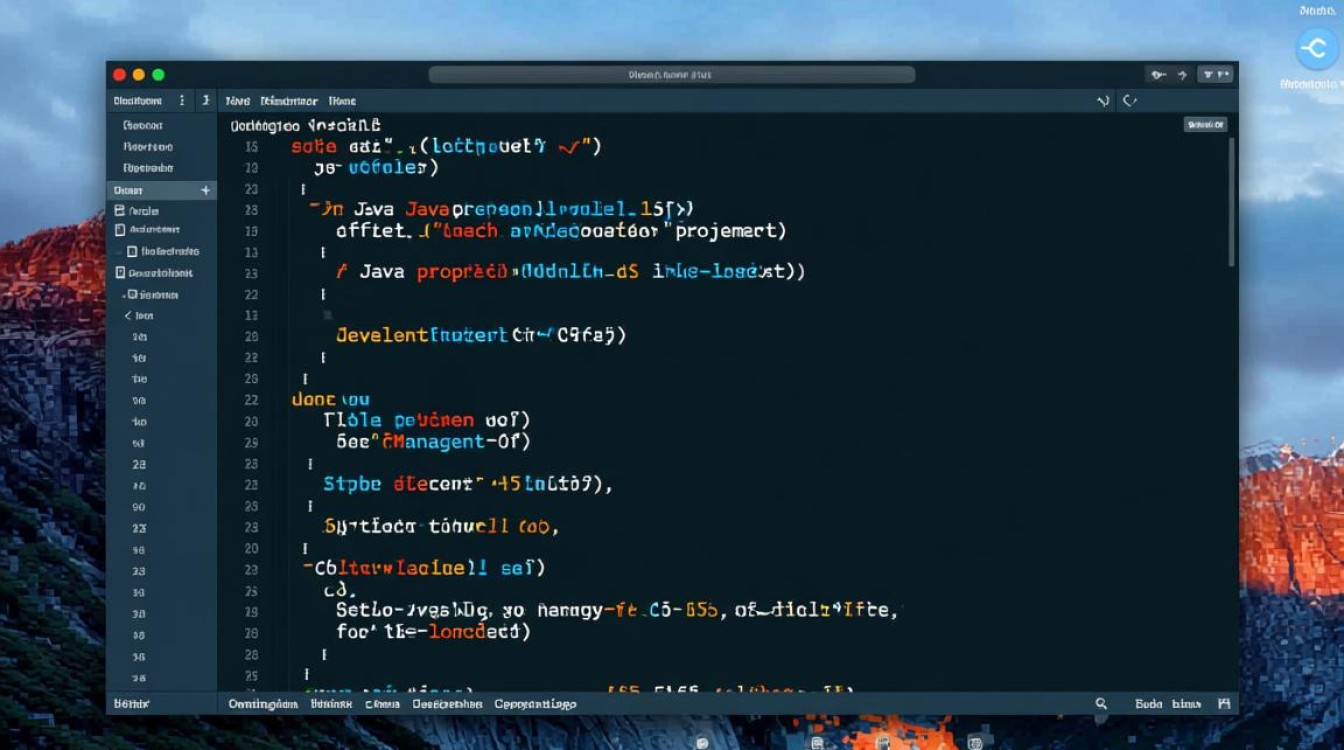
Task: Click the rightmost icon in the status bar
Action: pyautogui.click(x=1222, y=704)
